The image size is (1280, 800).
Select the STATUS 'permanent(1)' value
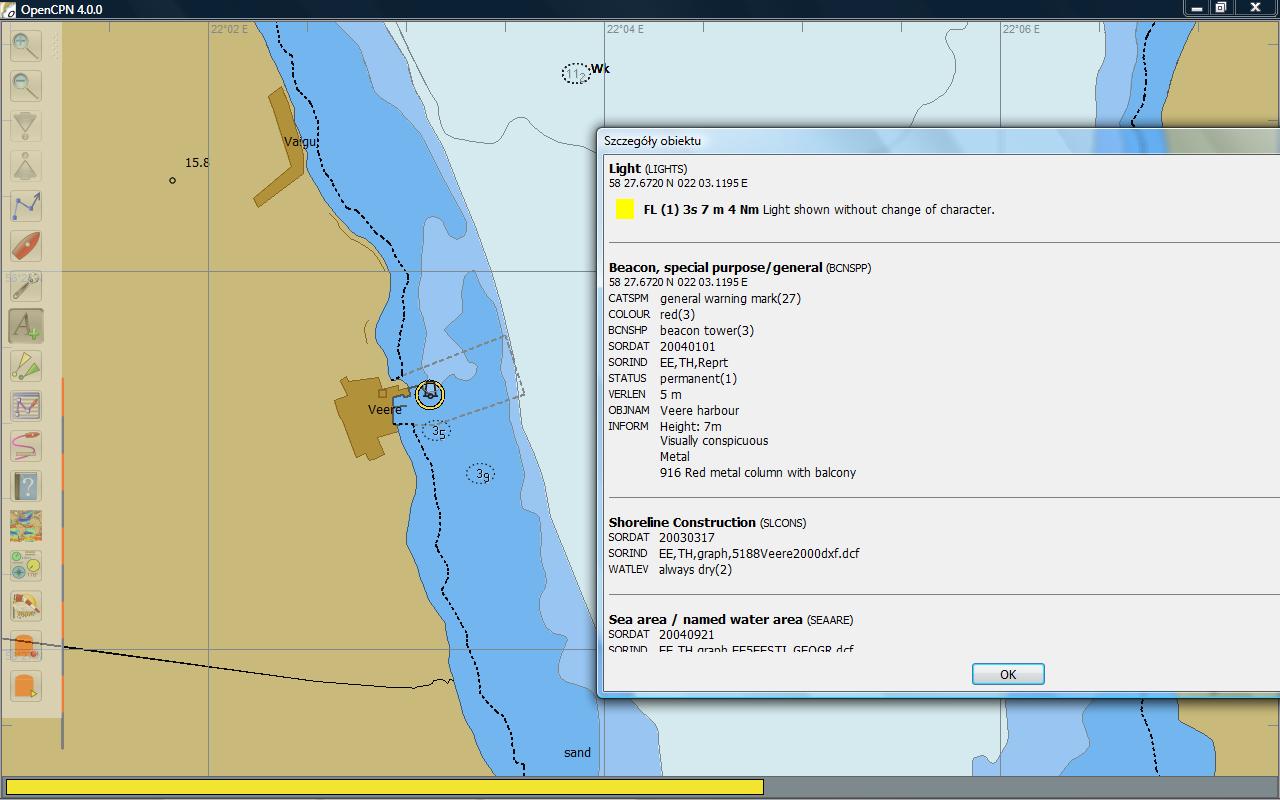coord(698,378)
